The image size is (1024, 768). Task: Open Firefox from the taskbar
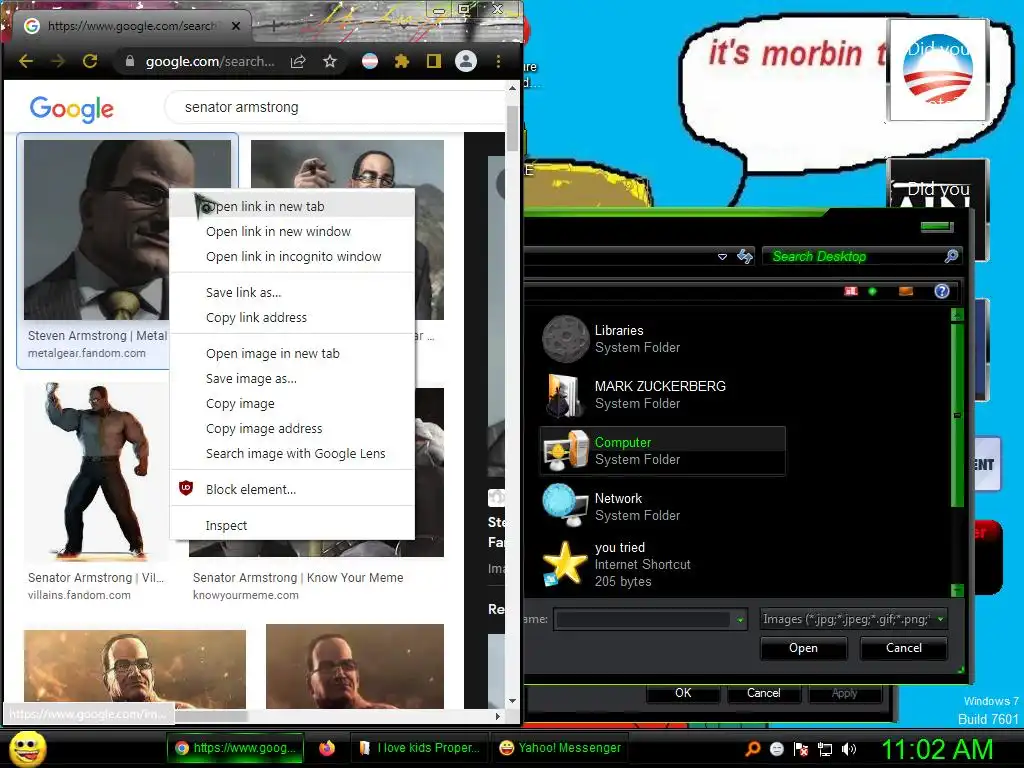click(327, 748)
